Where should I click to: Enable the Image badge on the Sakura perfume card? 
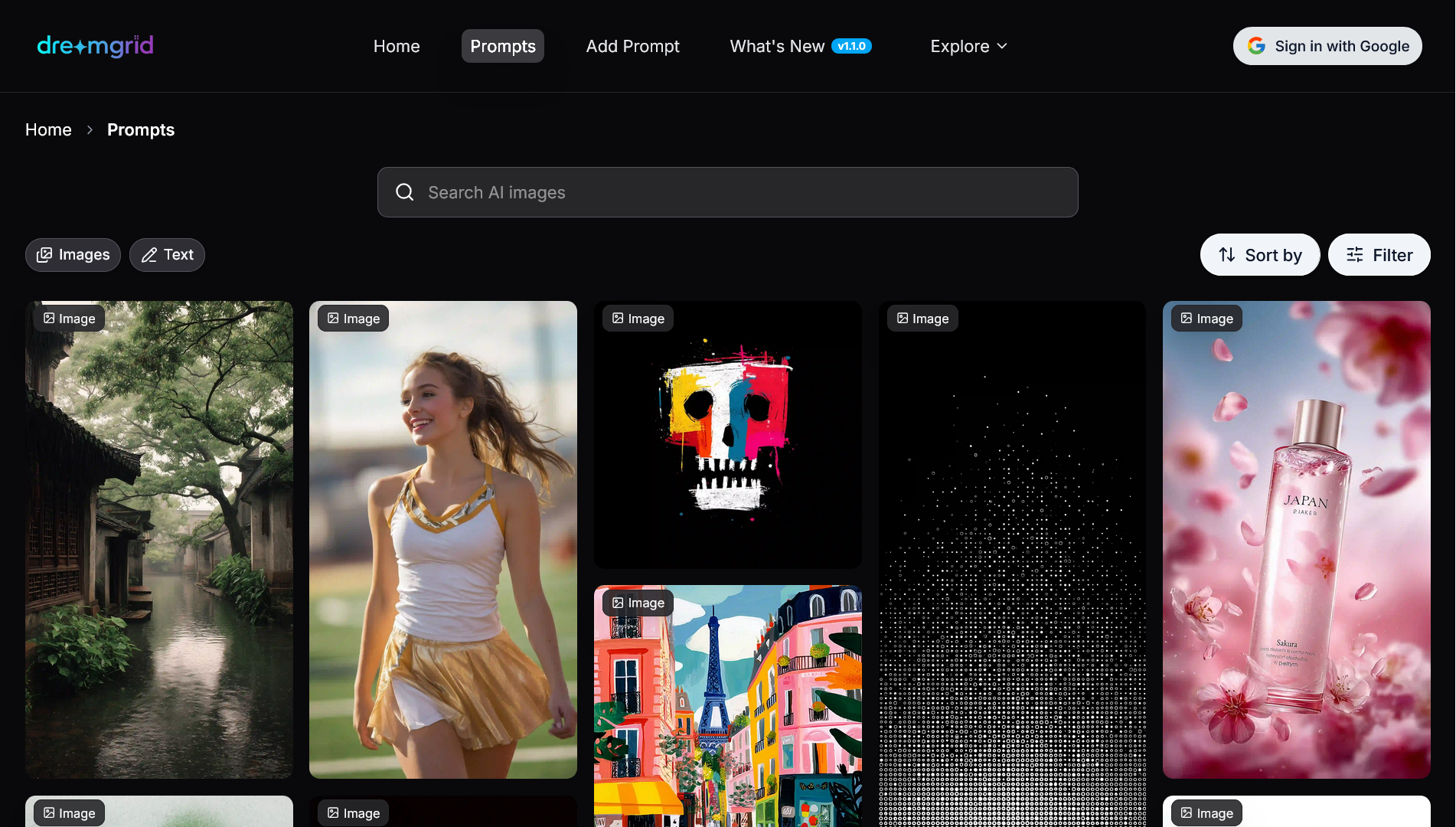[1206, 318]
